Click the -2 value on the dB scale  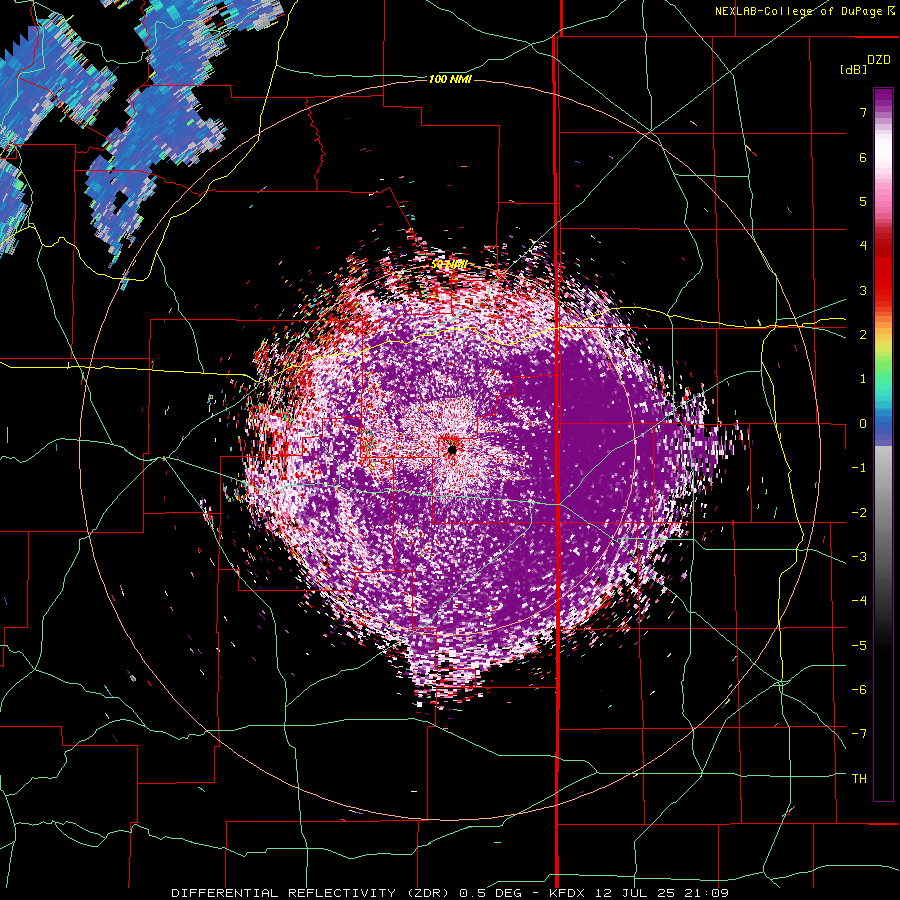[859, 513]
